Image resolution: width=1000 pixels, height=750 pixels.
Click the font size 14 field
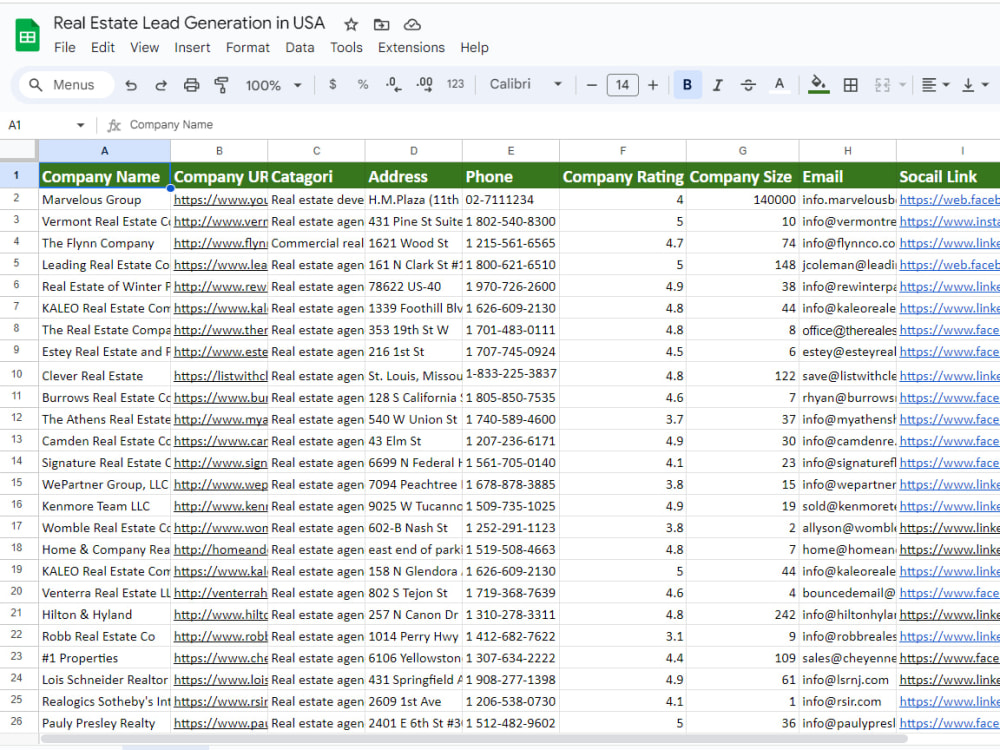[622, 85]
